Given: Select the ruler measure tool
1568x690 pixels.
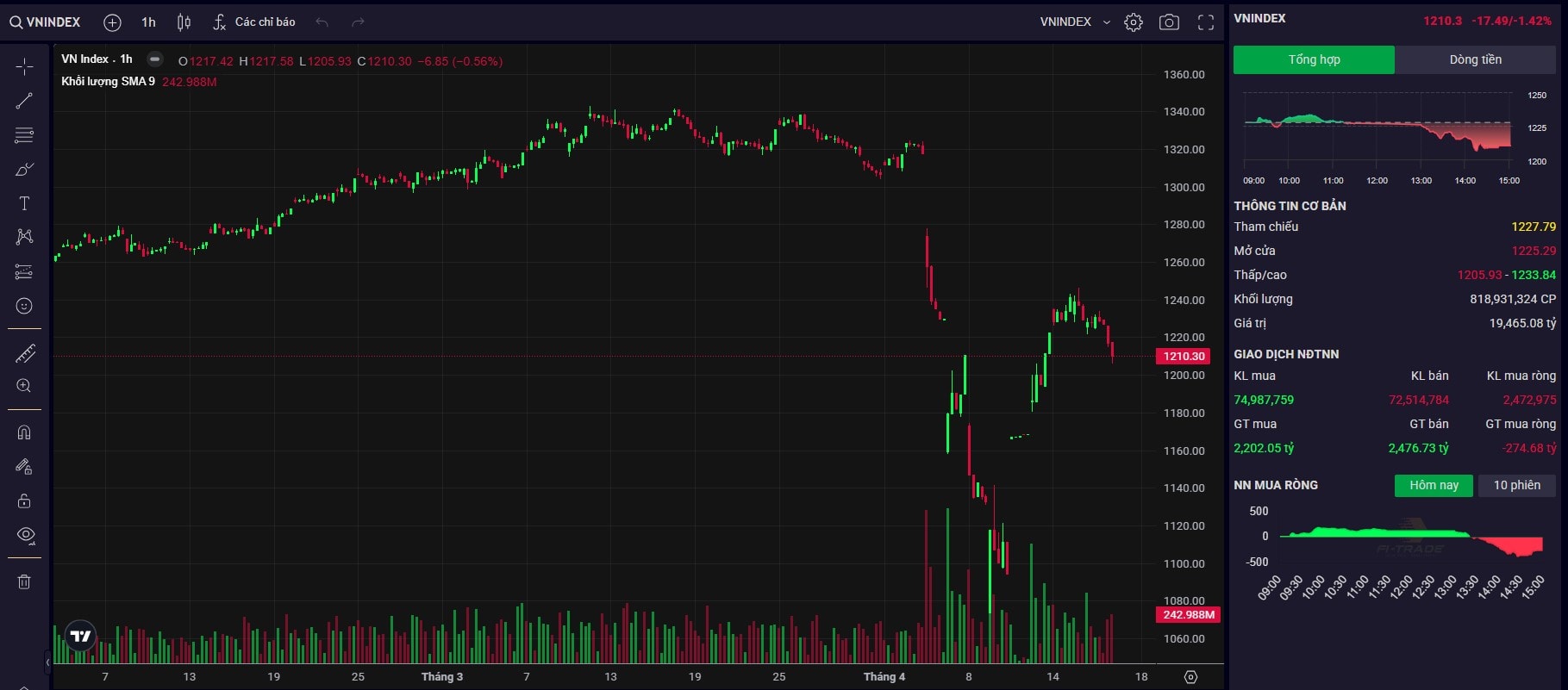Looking at the screenshot, I should [24, 352].
